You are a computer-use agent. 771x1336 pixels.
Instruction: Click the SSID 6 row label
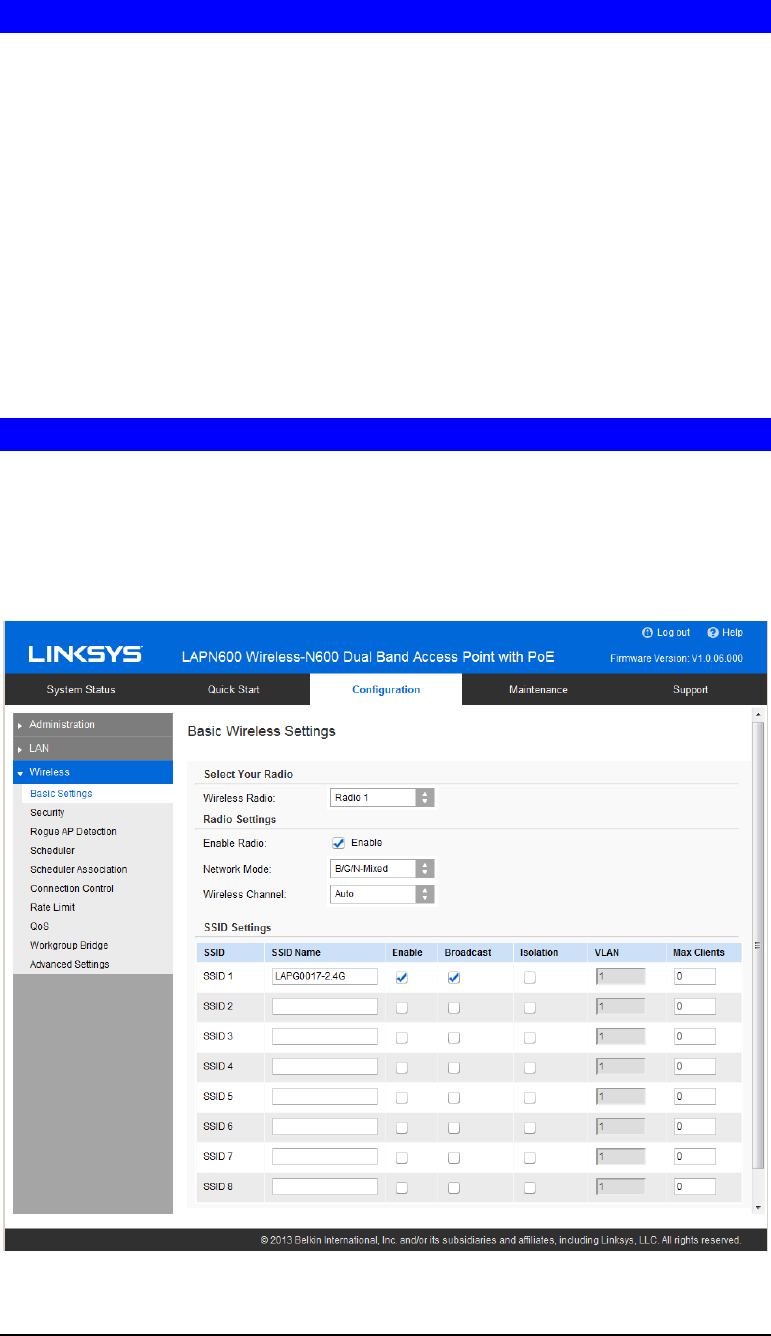219,1126
